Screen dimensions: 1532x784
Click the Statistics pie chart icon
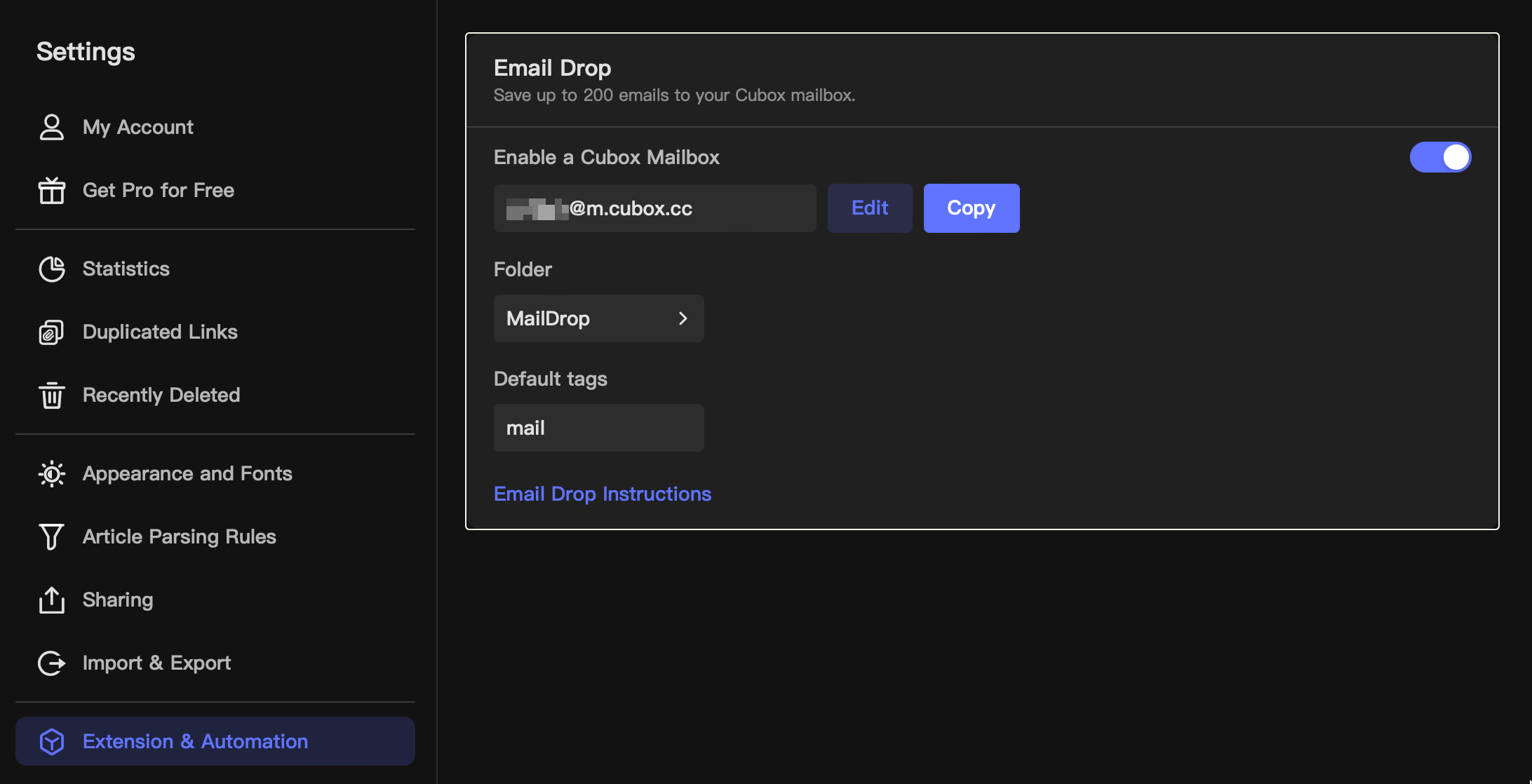point(51,269)
